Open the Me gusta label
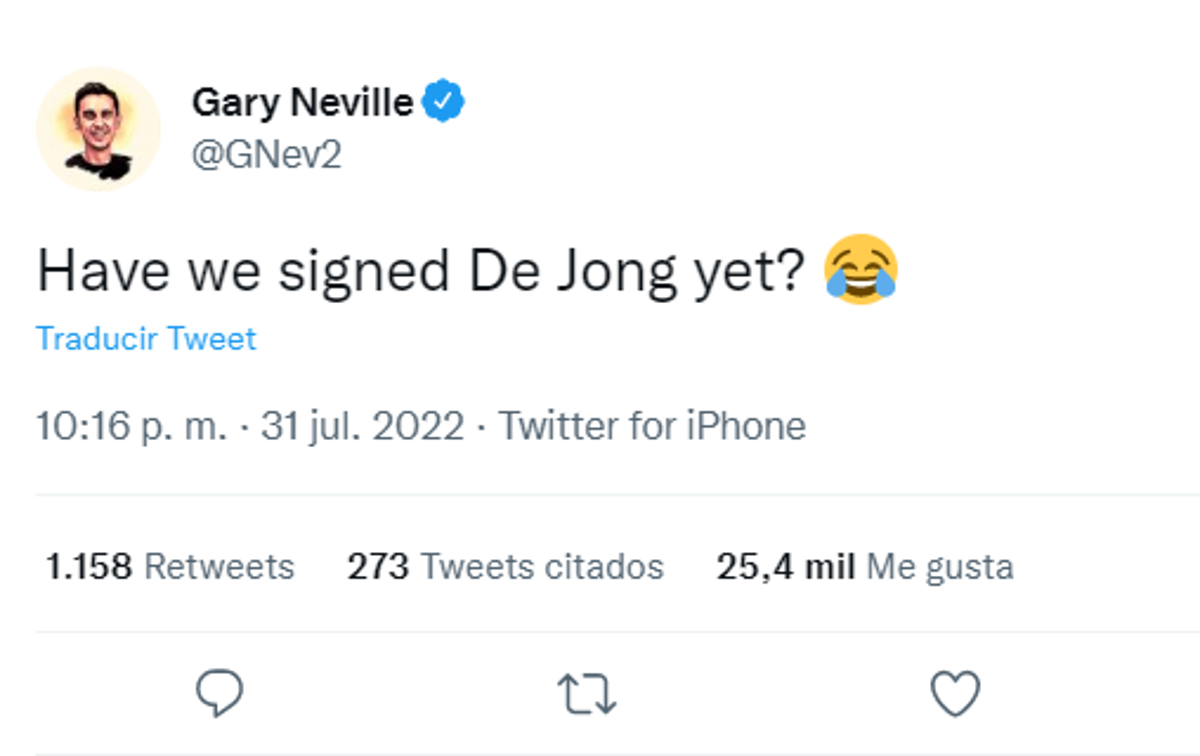The image size is (1200, 756). point(939,567)
